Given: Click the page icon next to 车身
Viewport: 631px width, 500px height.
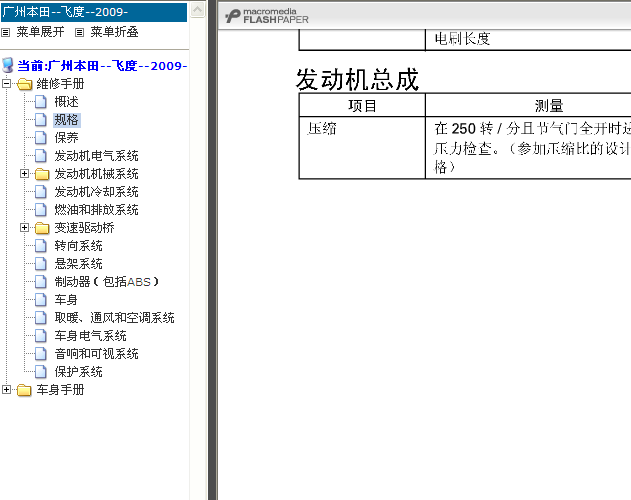Looking at the screenshot, I should tap(41, 300).
